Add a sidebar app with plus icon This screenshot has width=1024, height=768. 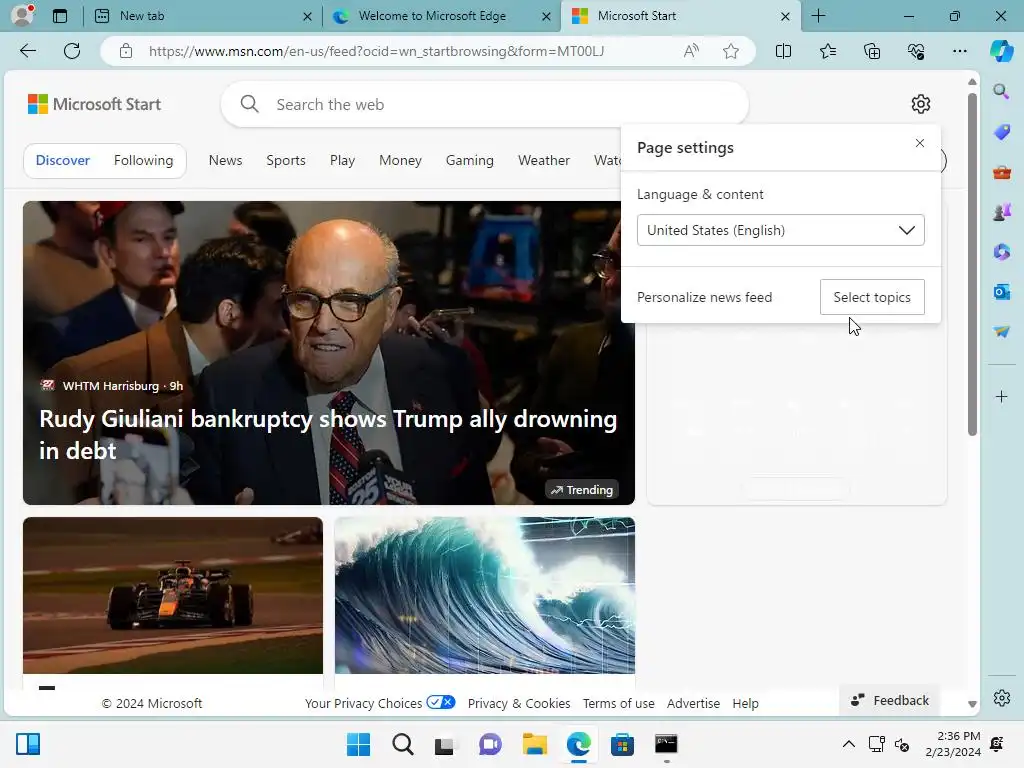pos(1001,396)
